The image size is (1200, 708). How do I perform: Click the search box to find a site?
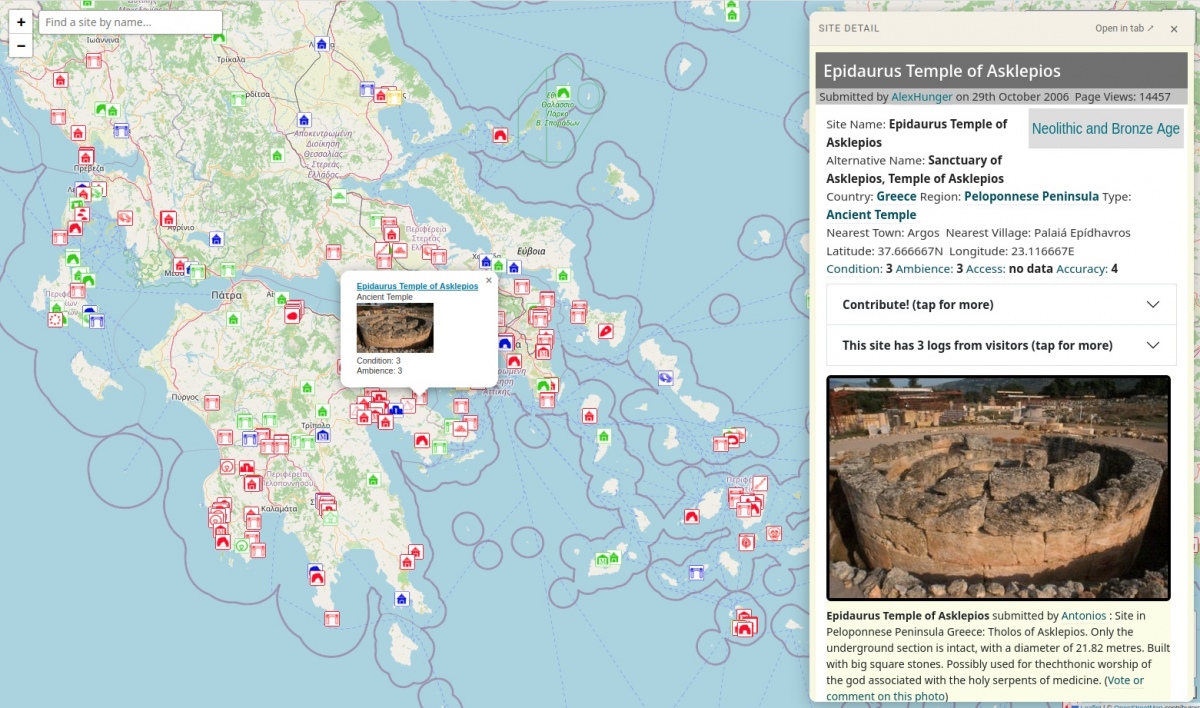(x=130, y=22)
